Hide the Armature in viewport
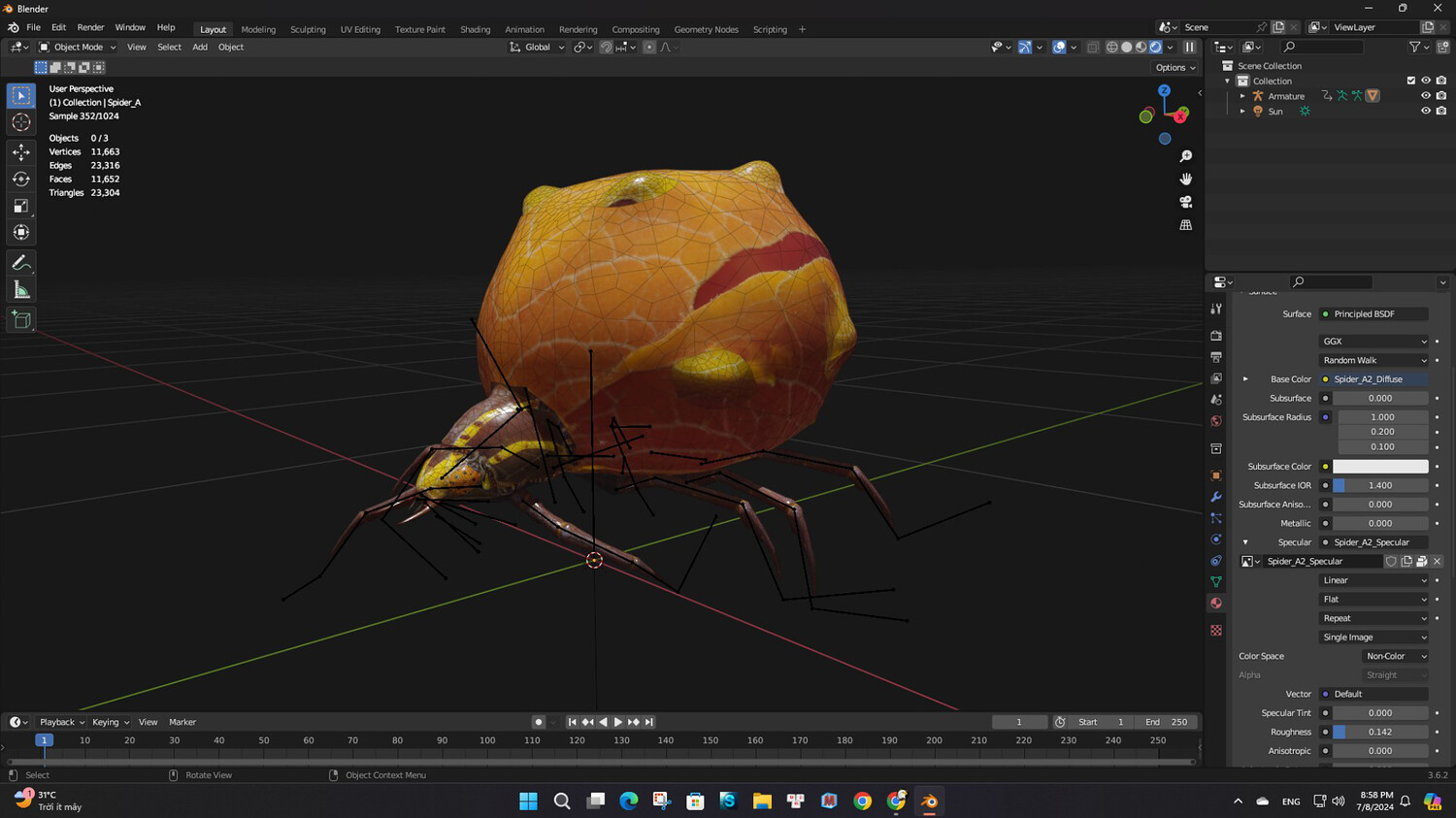 [x=1425, y=96]
